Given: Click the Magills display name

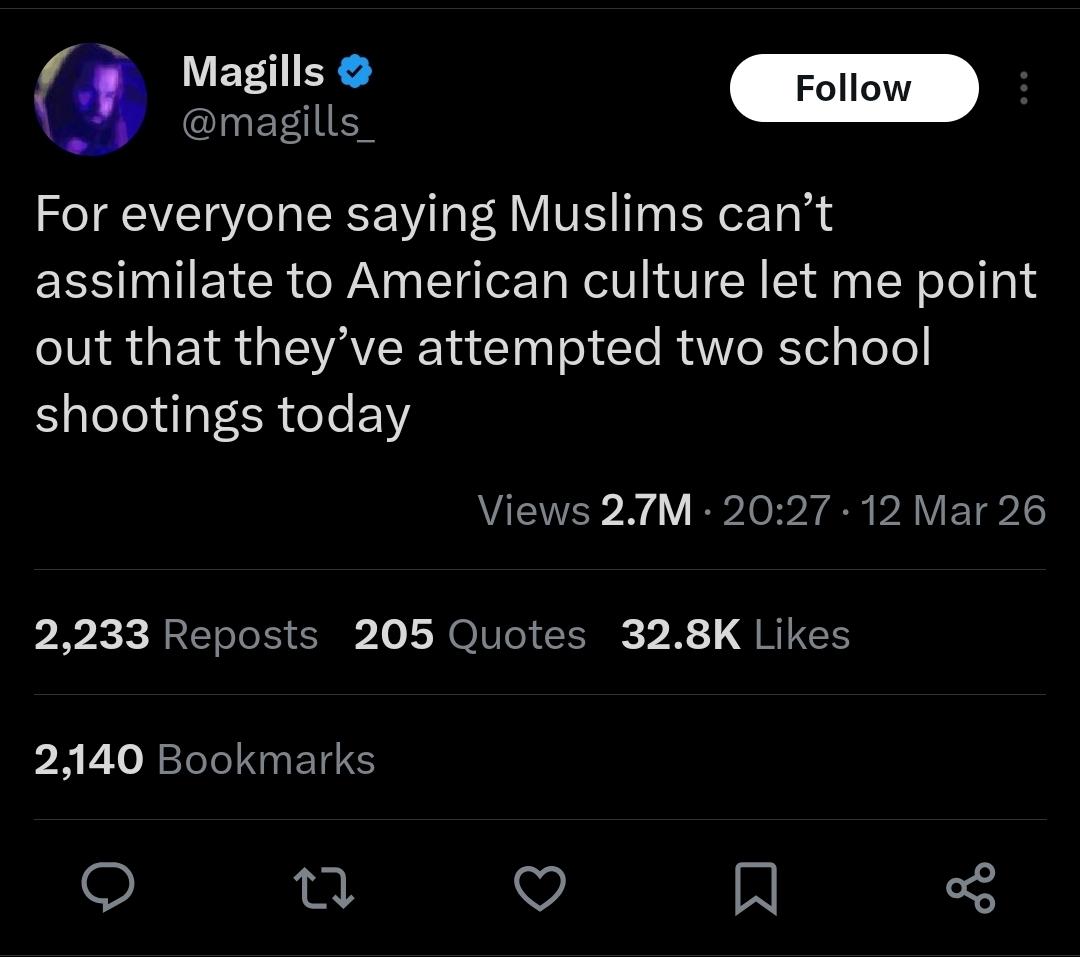Looking at the screenshot, I should click(x=253, y=72).
